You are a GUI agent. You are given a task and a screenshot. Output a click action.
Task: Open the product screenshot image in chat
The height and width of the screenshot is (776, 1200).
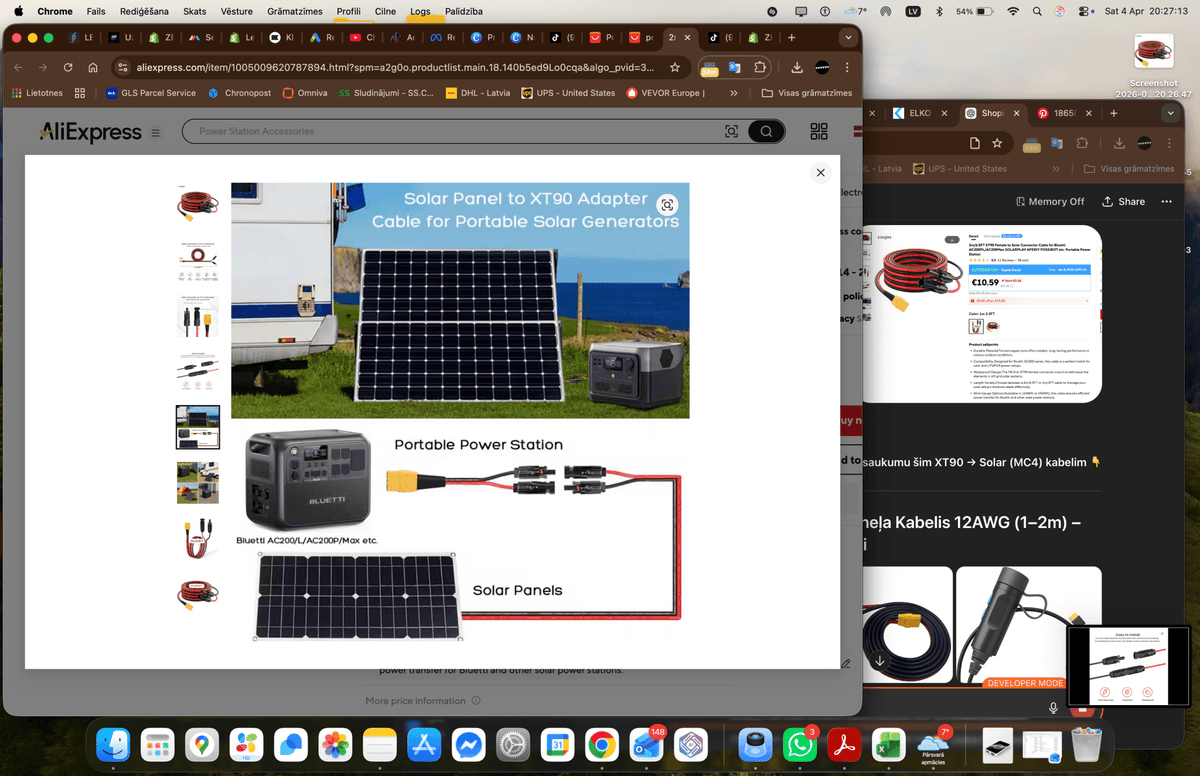(x=982, y=314)
